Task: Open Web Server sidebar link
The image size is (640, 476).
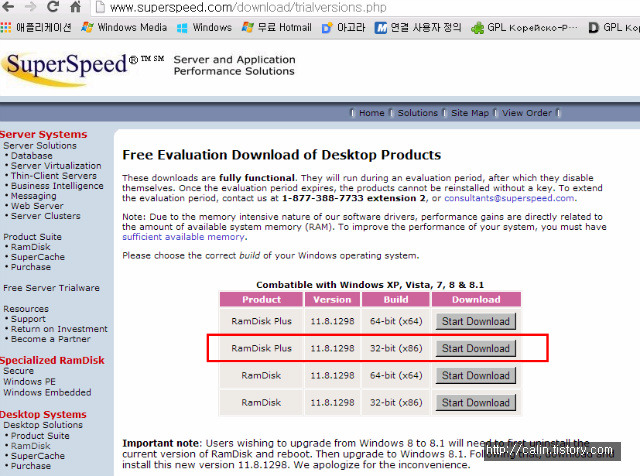Action: (x=37, y=206)
